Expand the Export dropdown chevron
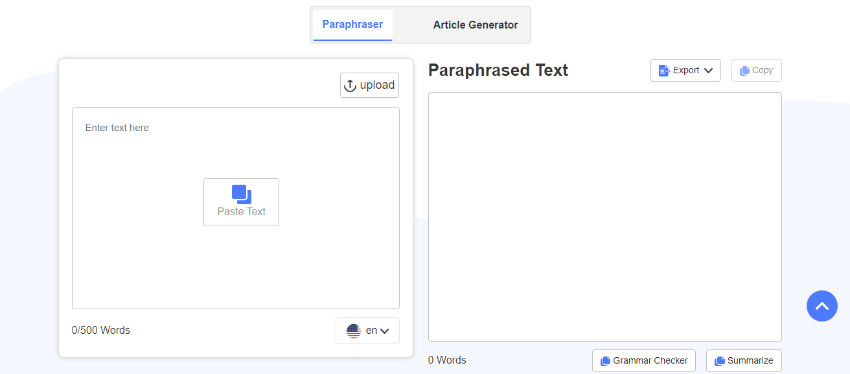Image resolution: width=850 pixels, height=374 pixels. coord(708,70)
